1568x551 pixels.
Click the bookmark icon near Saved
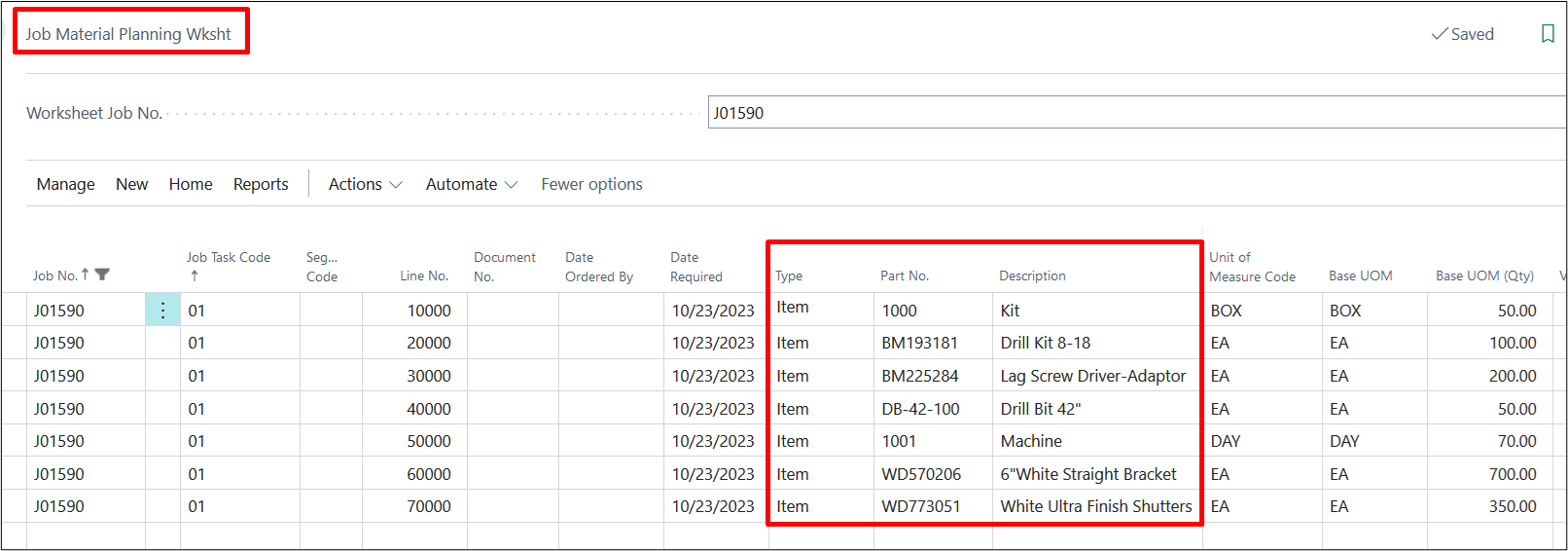(x=1548, y=34)
